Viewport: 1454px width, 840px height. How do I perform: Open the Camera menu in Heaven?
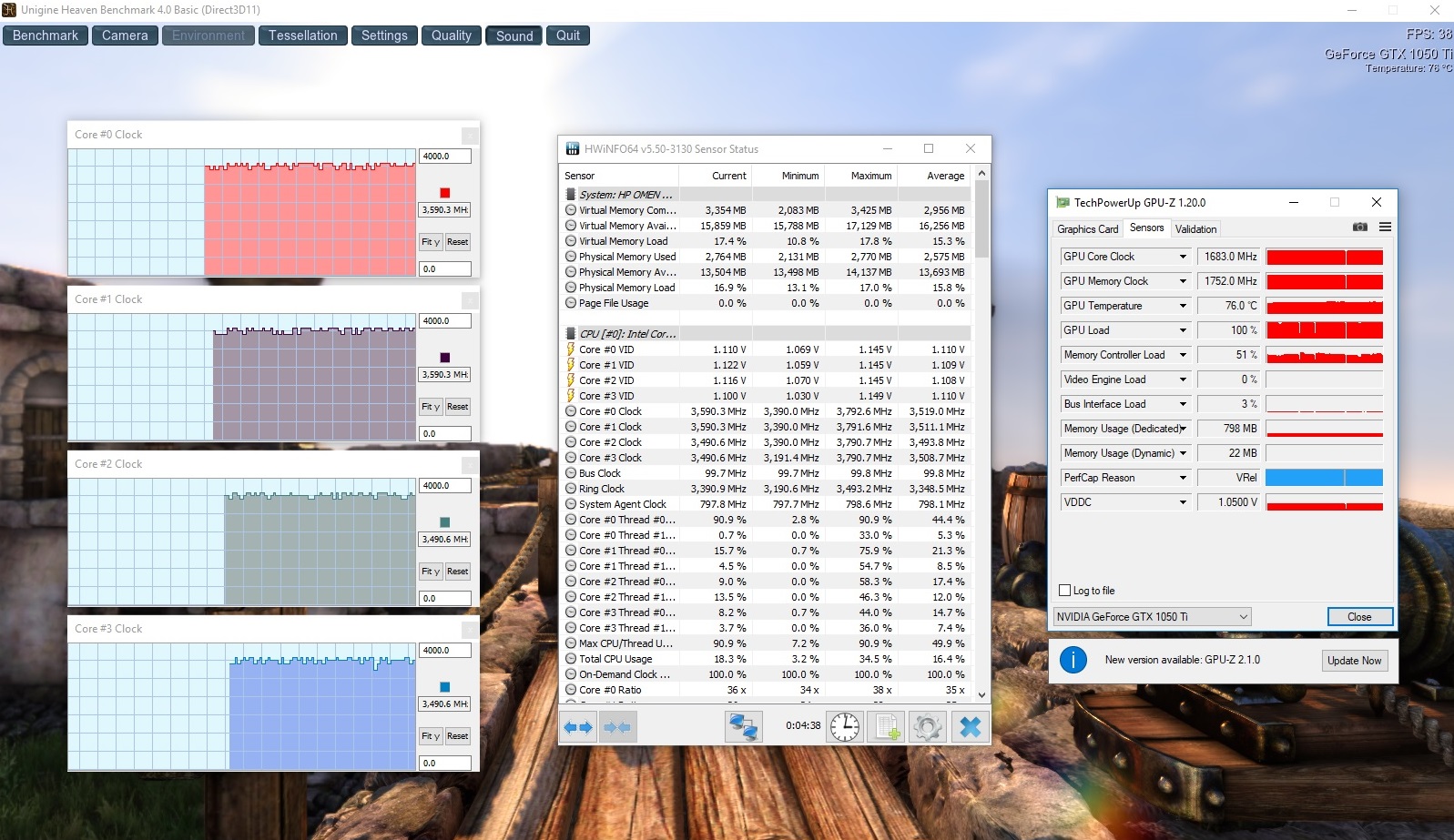(125, 35)
